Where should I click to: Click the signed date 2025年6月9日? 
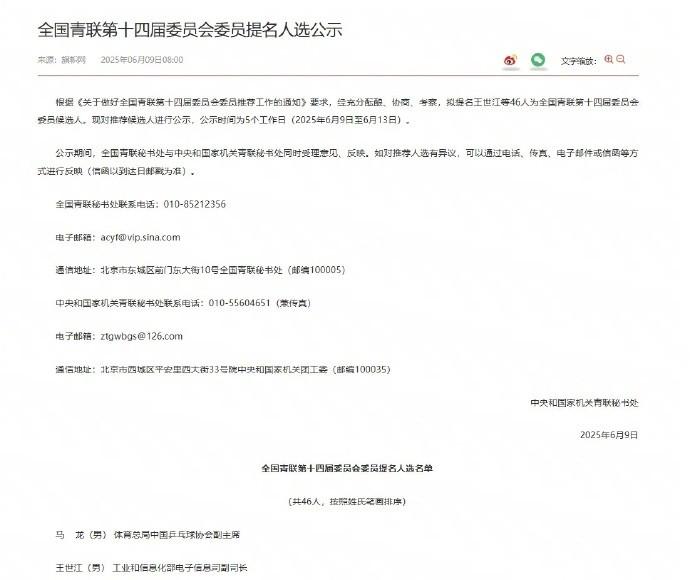(x=609, y=435)
